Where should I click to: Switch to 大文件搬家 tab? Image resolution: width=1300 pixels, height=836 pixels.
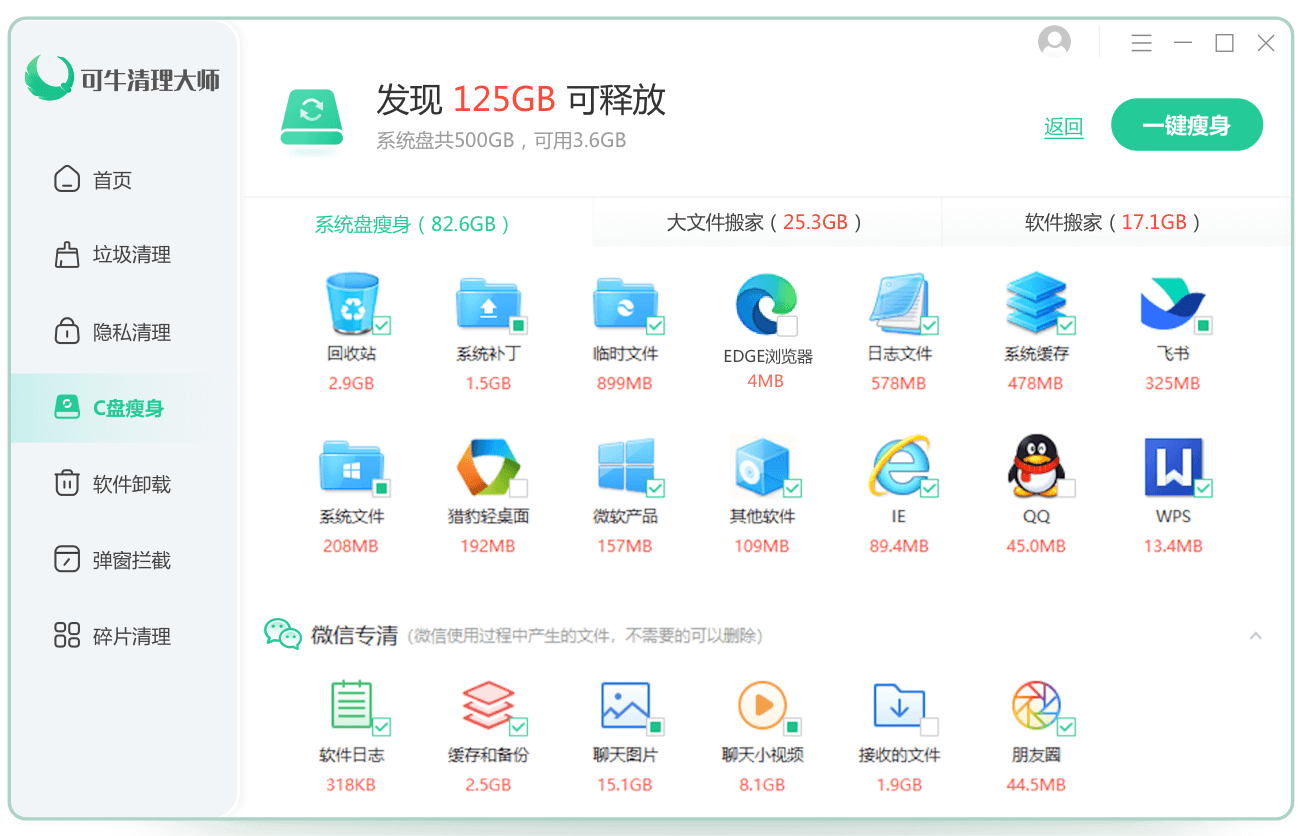pyautogui.click(x=766, y=222)
